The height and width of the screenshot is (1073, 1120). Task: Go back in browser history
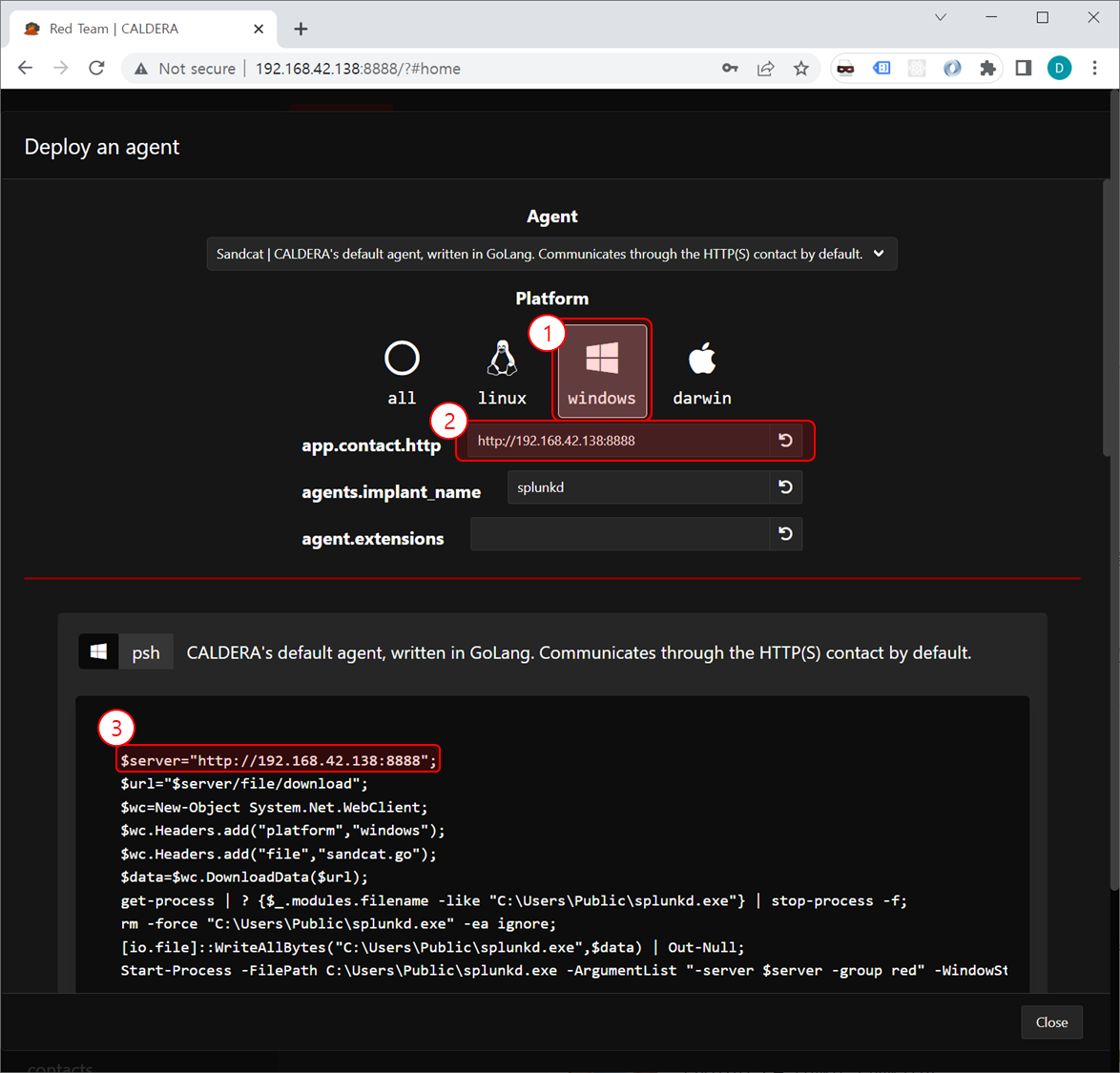[x=26, y=69]
